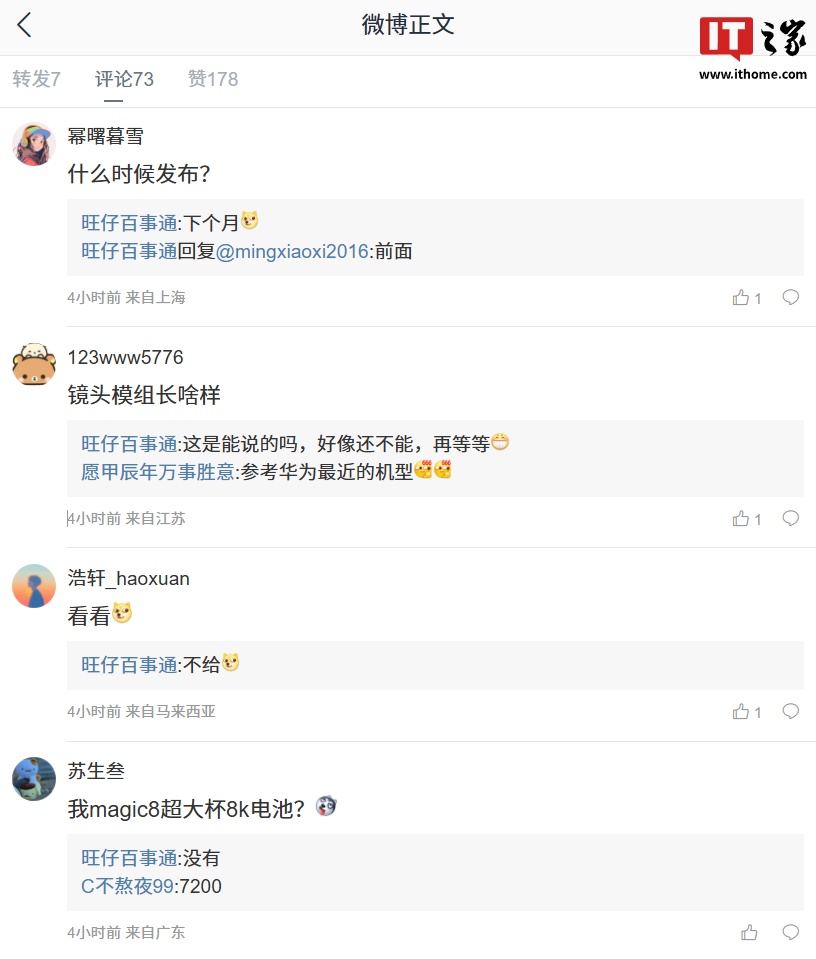The width and height of the screenshot is (816, 959).
Task: Switch to the 赞178 tab
Action: (213, 79)
